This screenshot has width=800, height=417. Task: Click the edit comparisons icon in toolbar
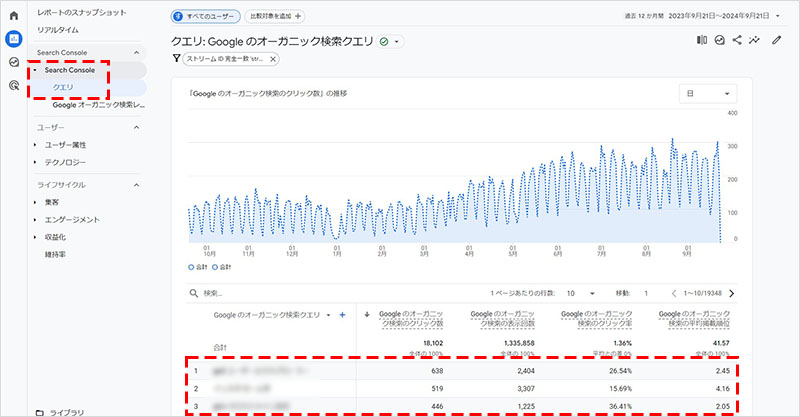click(700, 41)
